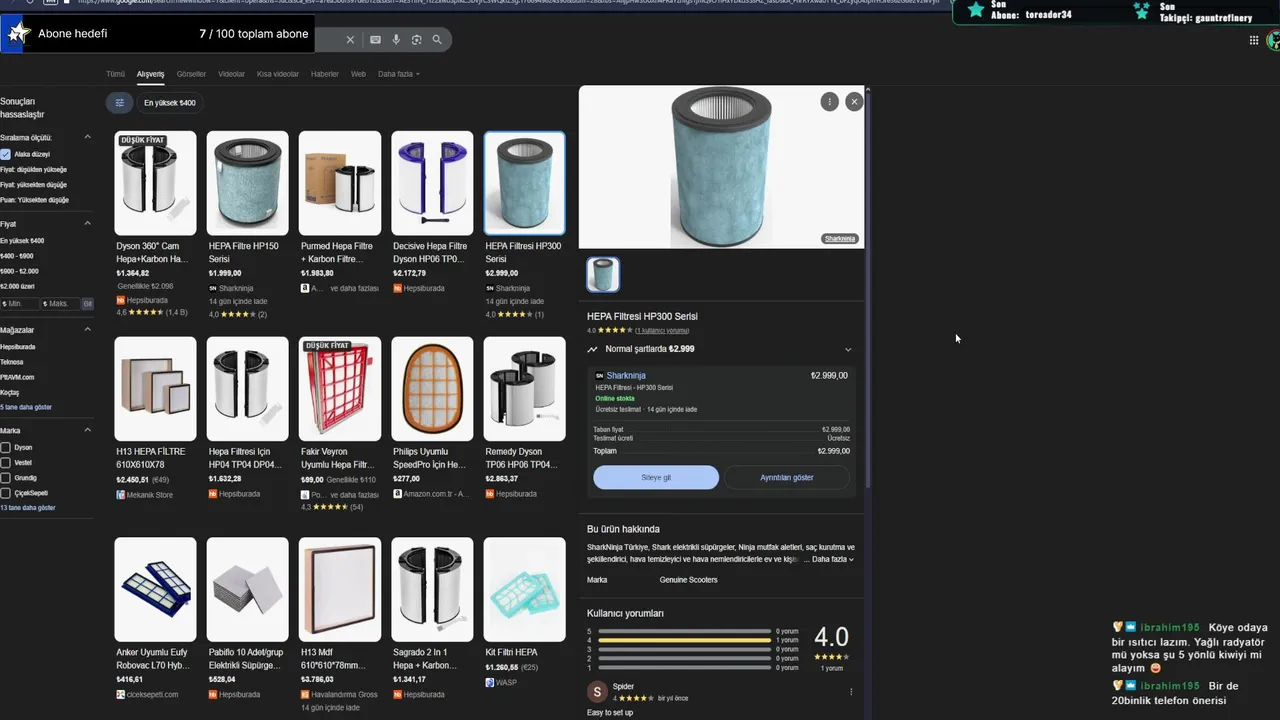The width and height of the screenshot is (1280, 720).
Task: Open the Google apps grid
Action: 1254,40
